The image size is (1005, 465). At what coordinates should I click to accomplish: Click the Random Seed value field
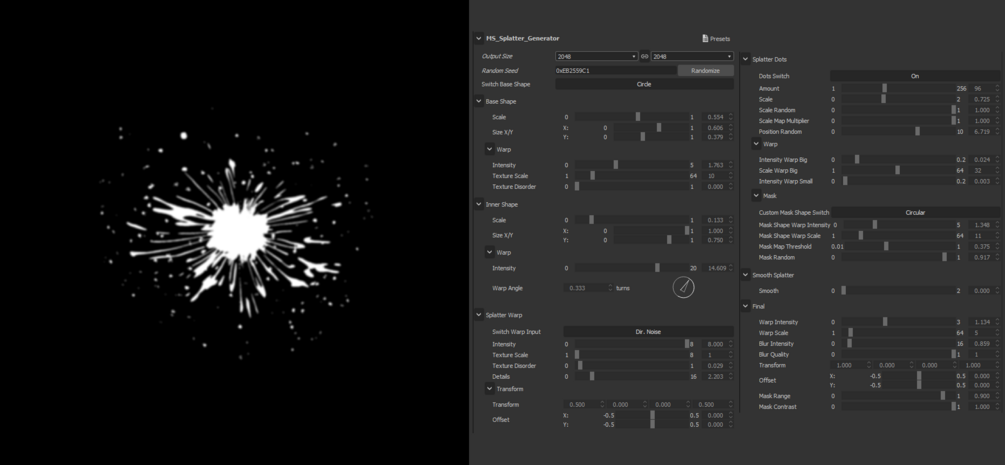coord(616,71)
